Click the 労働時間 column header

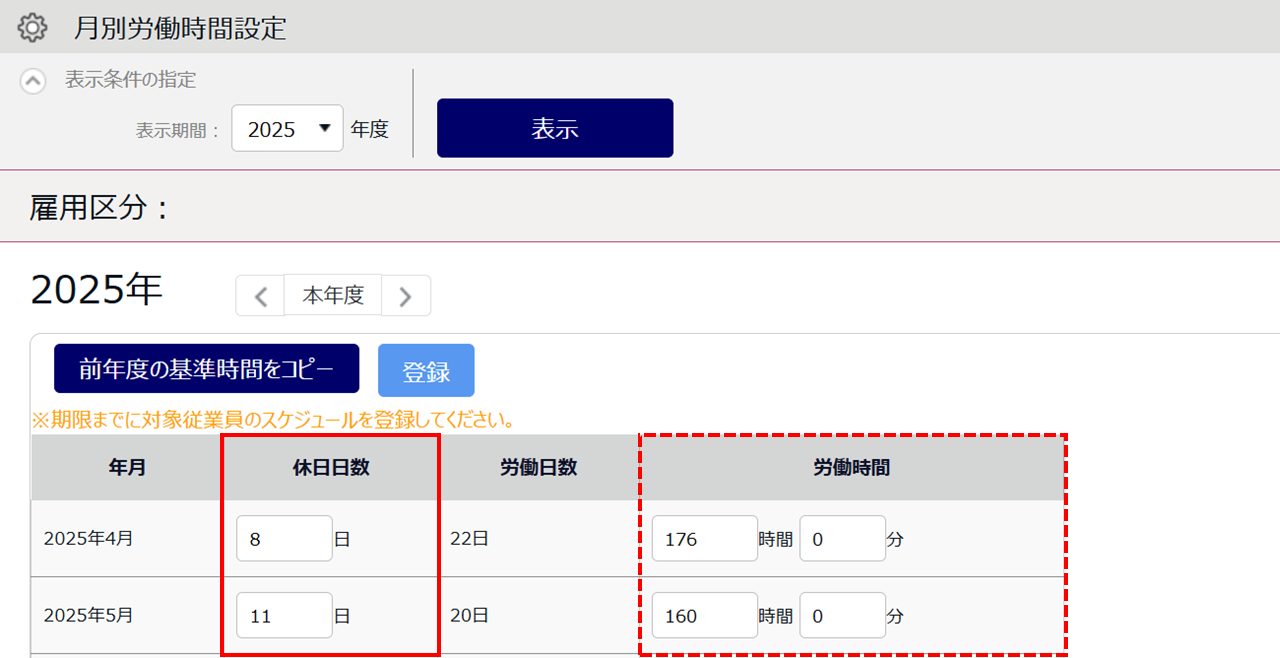852,468
